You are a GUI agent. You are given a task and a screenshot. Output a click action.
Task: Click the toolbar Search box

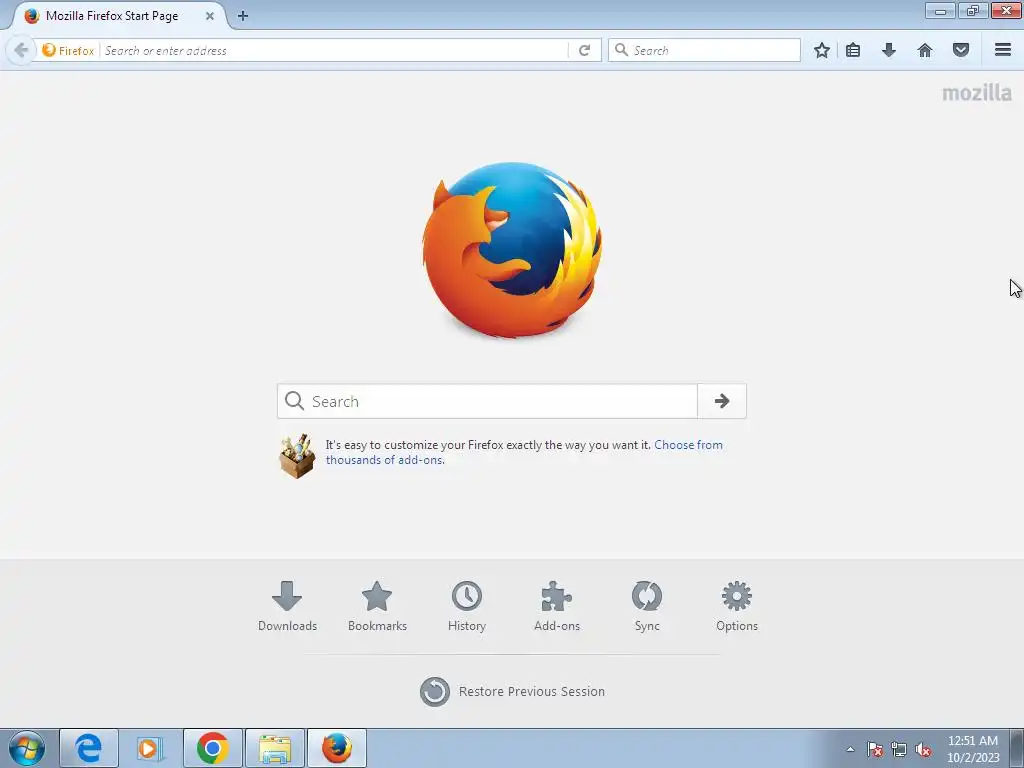coord(704,50)
